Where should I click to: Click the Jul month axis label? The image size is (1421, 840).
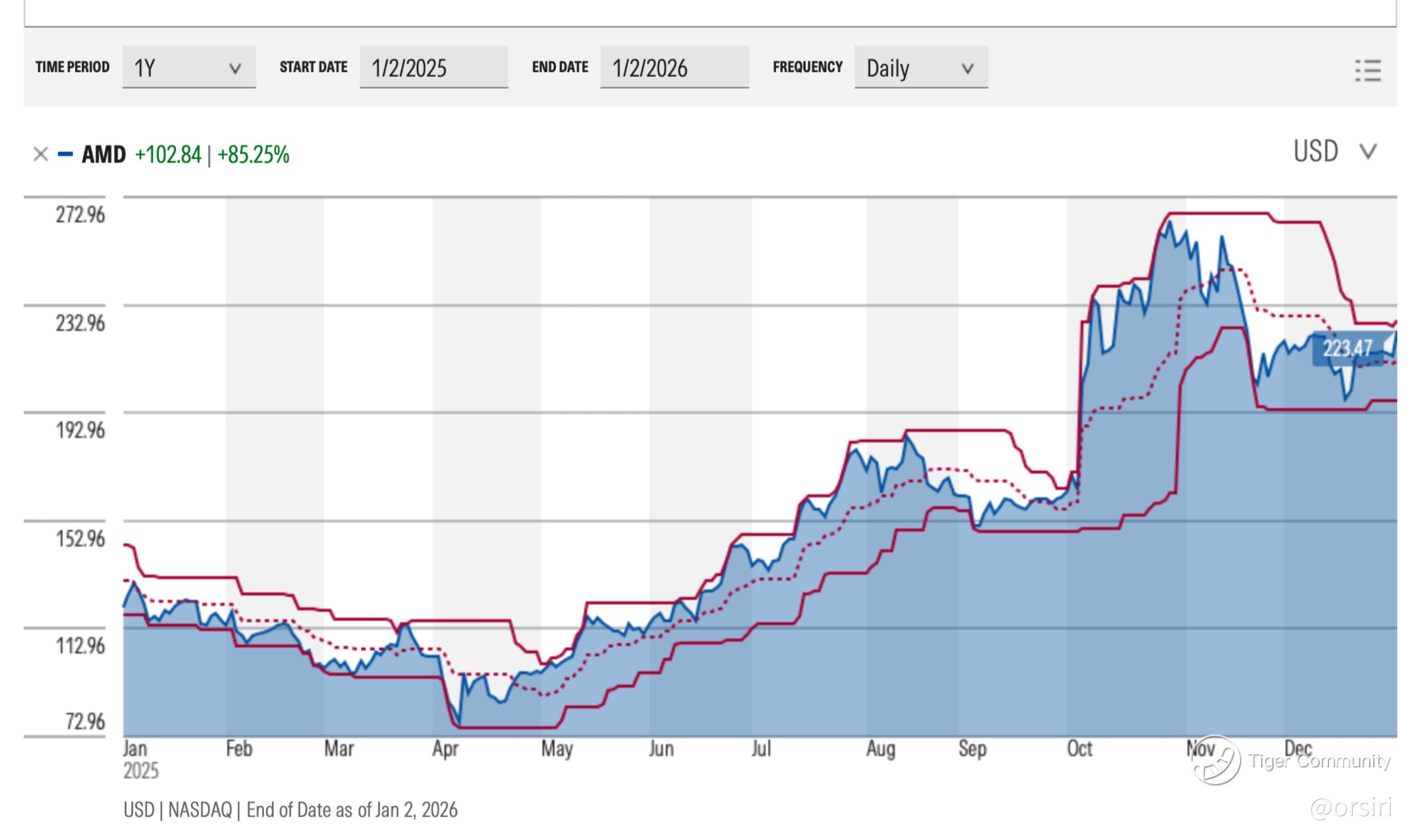(761, 748)
